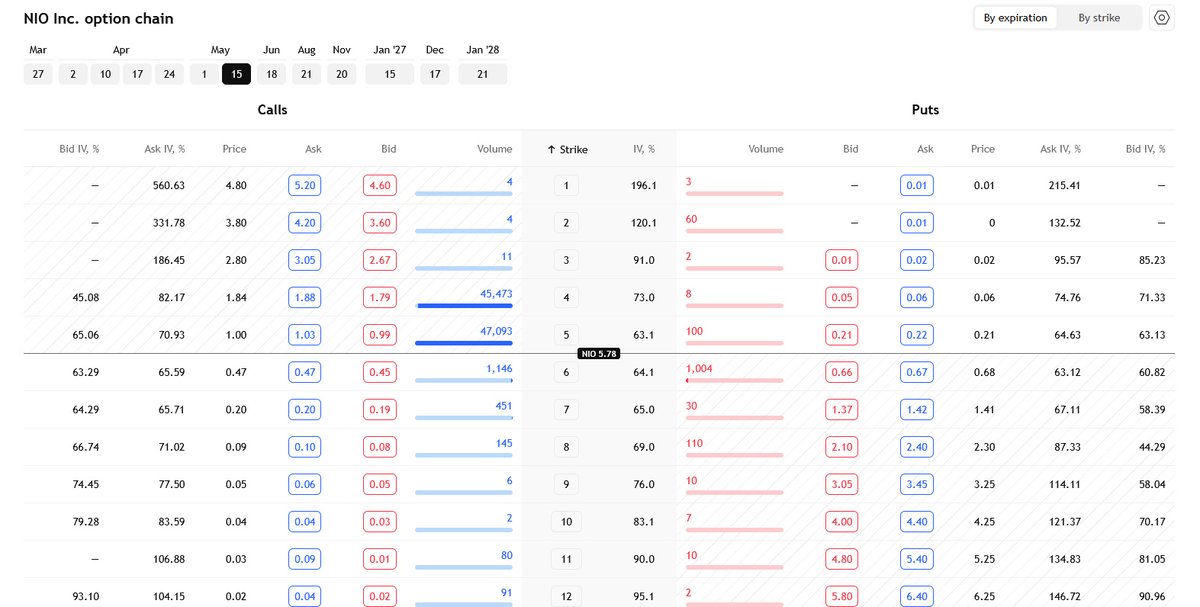The width and height of the screenshot is (1200, 607).
Task: Click the put Ask 6.40 for strike 12
Action: pos(917,596)
